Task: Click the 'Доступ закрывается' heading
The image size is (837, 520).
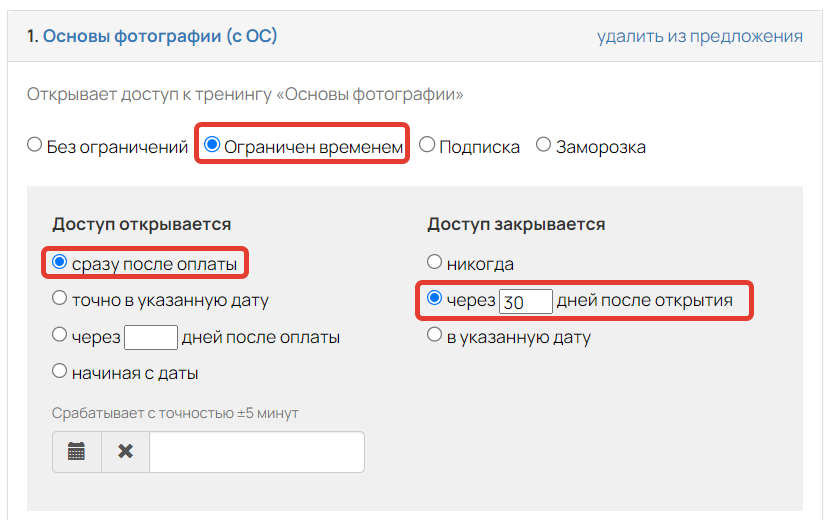Action: pyautogui.click(x=516, y=224)
